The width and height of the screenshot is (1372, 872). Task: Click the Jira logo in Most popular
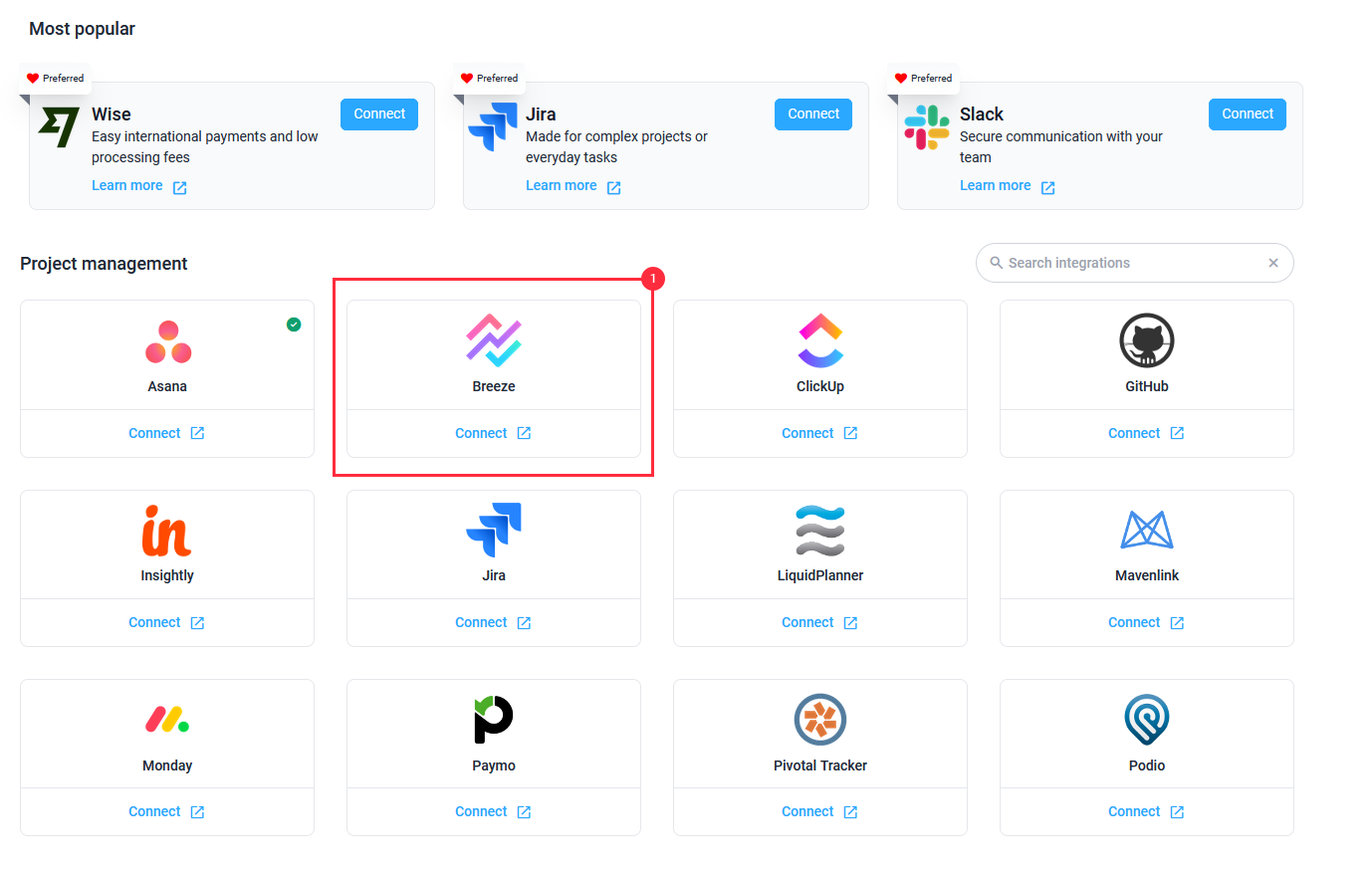click(x=493, y=126)
